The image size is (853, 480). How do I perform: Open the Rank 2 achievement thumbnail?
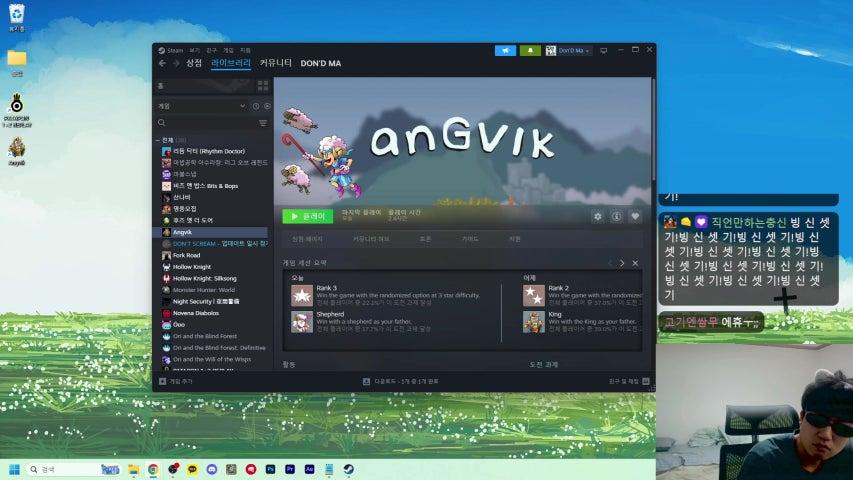pos(534,296)
